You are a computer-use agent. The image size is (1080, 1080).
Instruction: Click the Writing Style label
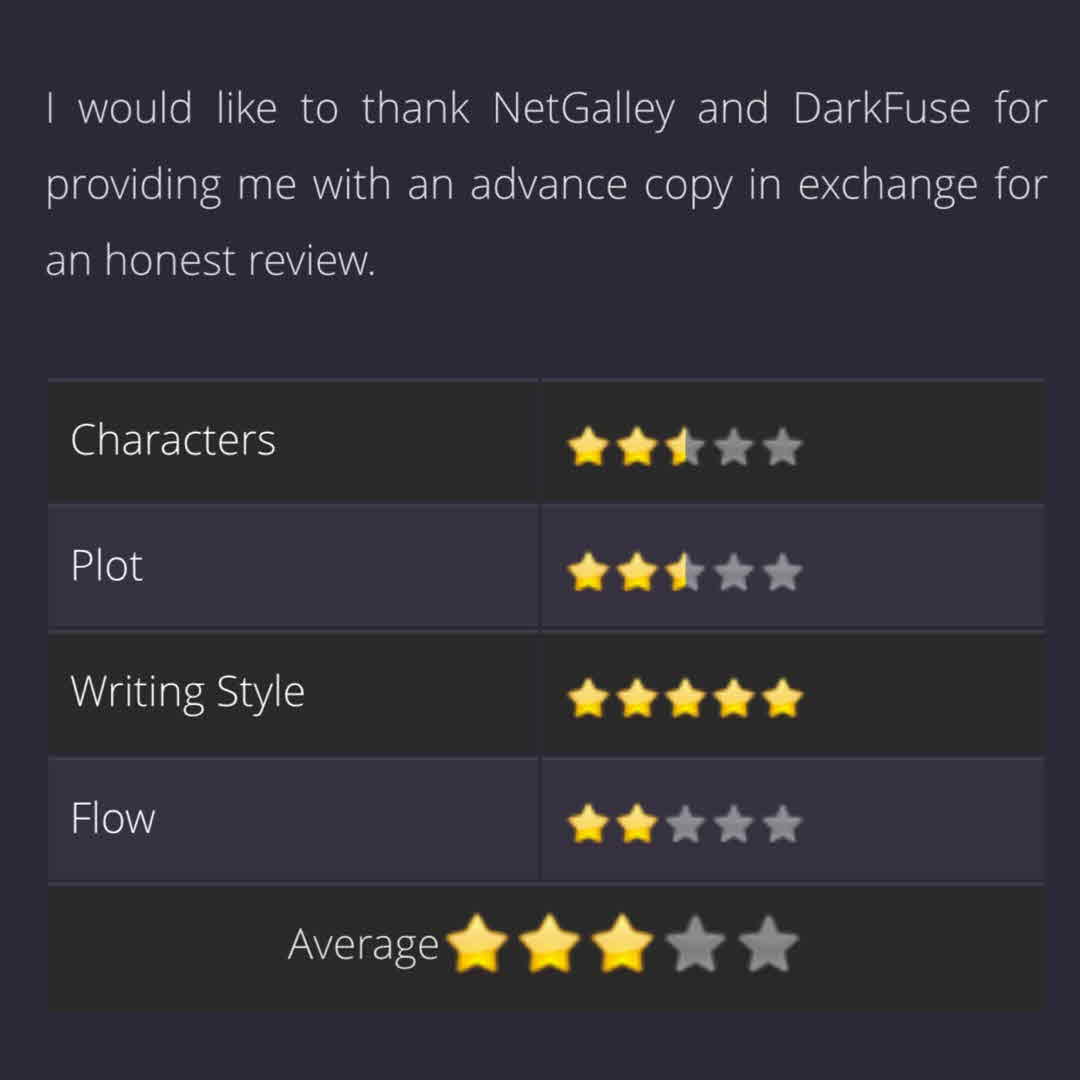(187, 692)
